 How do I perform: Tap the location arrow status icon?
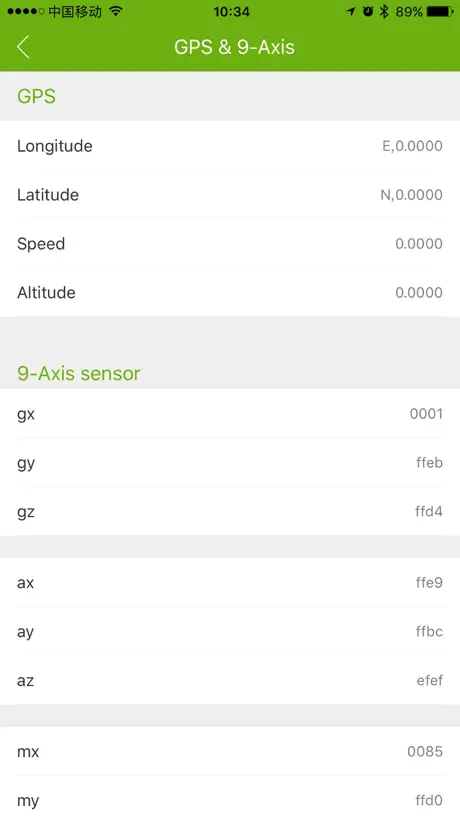[x=351, y=11]
